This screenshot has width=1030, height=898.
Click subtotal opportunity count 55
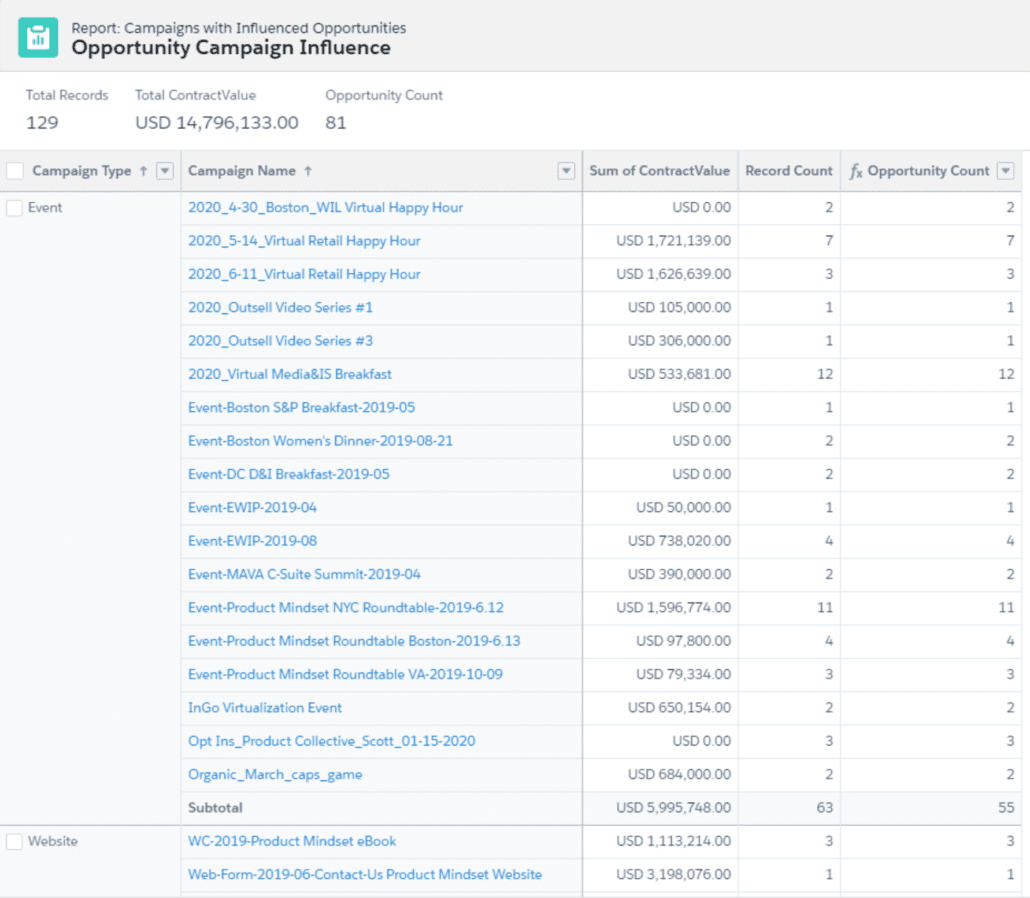(1006, 808)
